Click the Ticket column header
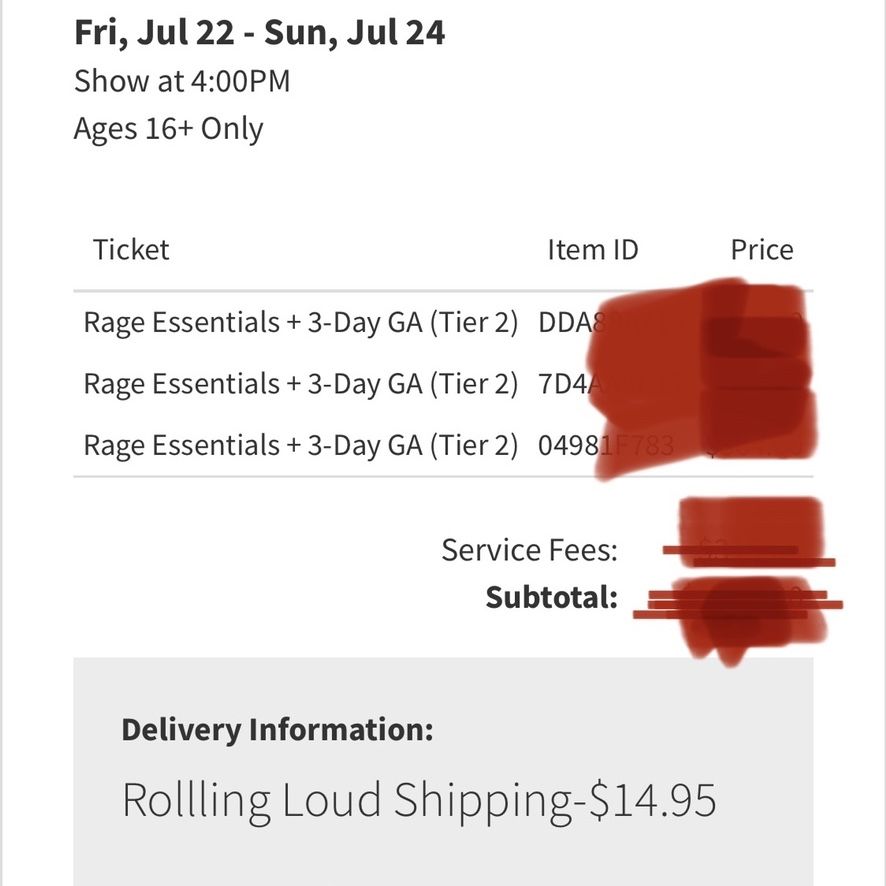886x886 pixels. [131, 249]
